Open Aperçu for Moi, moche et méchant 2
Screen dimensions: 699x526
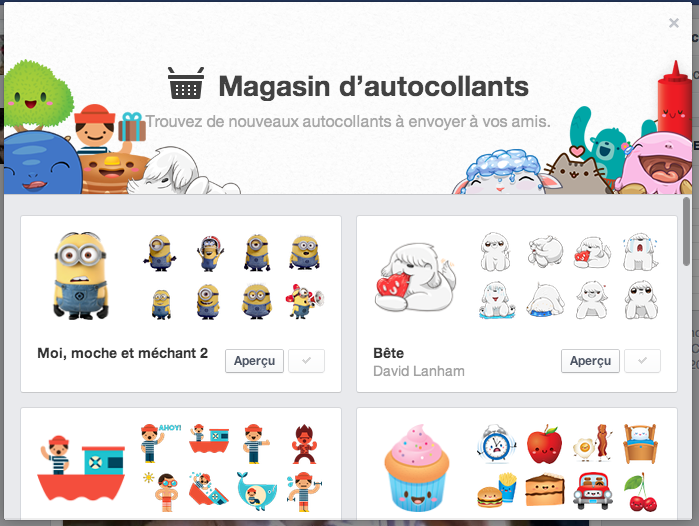(x=254, y=361)
